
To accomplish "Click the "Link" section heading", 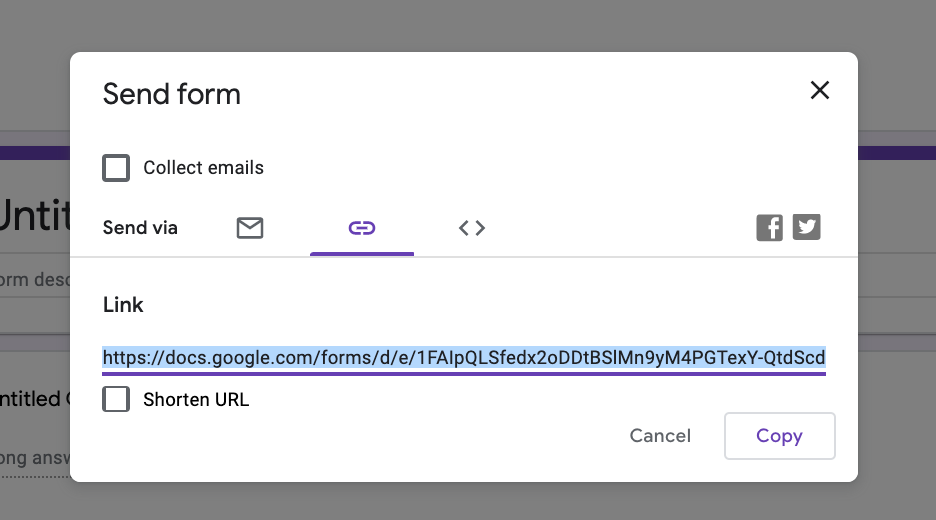I will (123, 305).
